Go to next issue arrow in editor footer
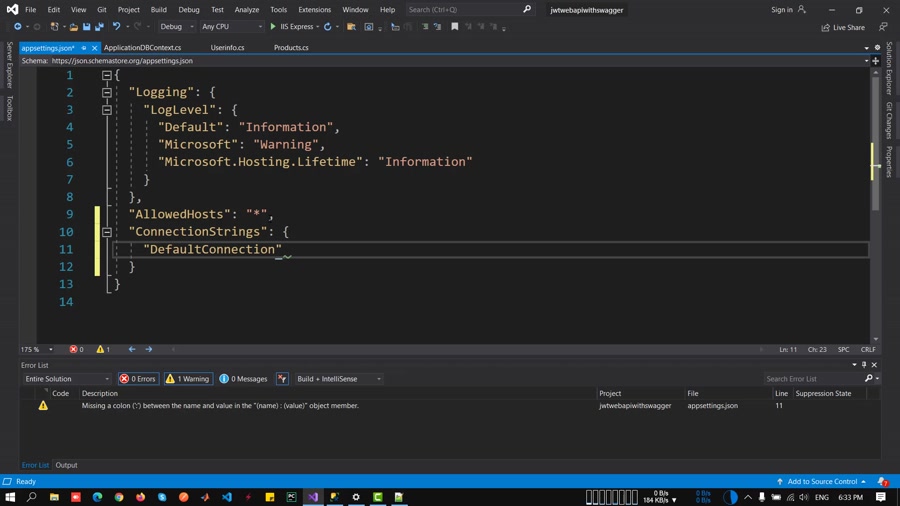 (x=149, y=349)
